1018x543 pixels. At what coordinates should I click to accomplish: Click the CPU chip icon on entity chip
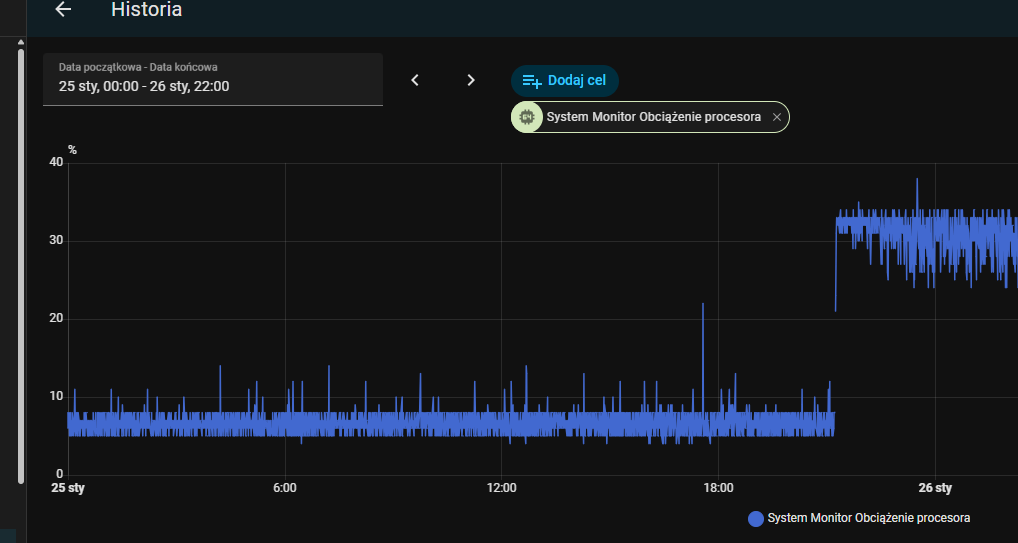[527, 117]
